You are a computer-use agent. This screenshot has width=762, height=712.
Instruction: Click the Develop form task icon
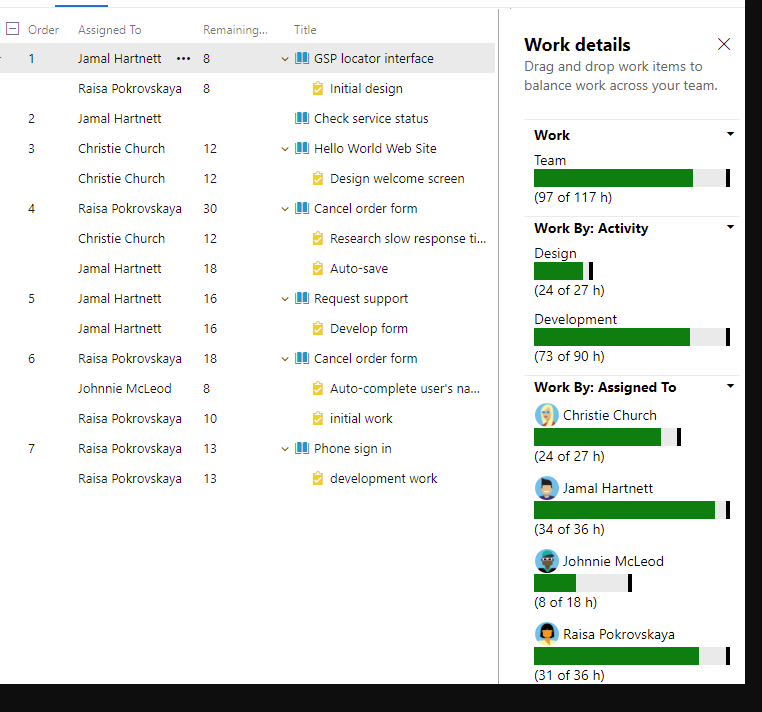click(317, 328)
